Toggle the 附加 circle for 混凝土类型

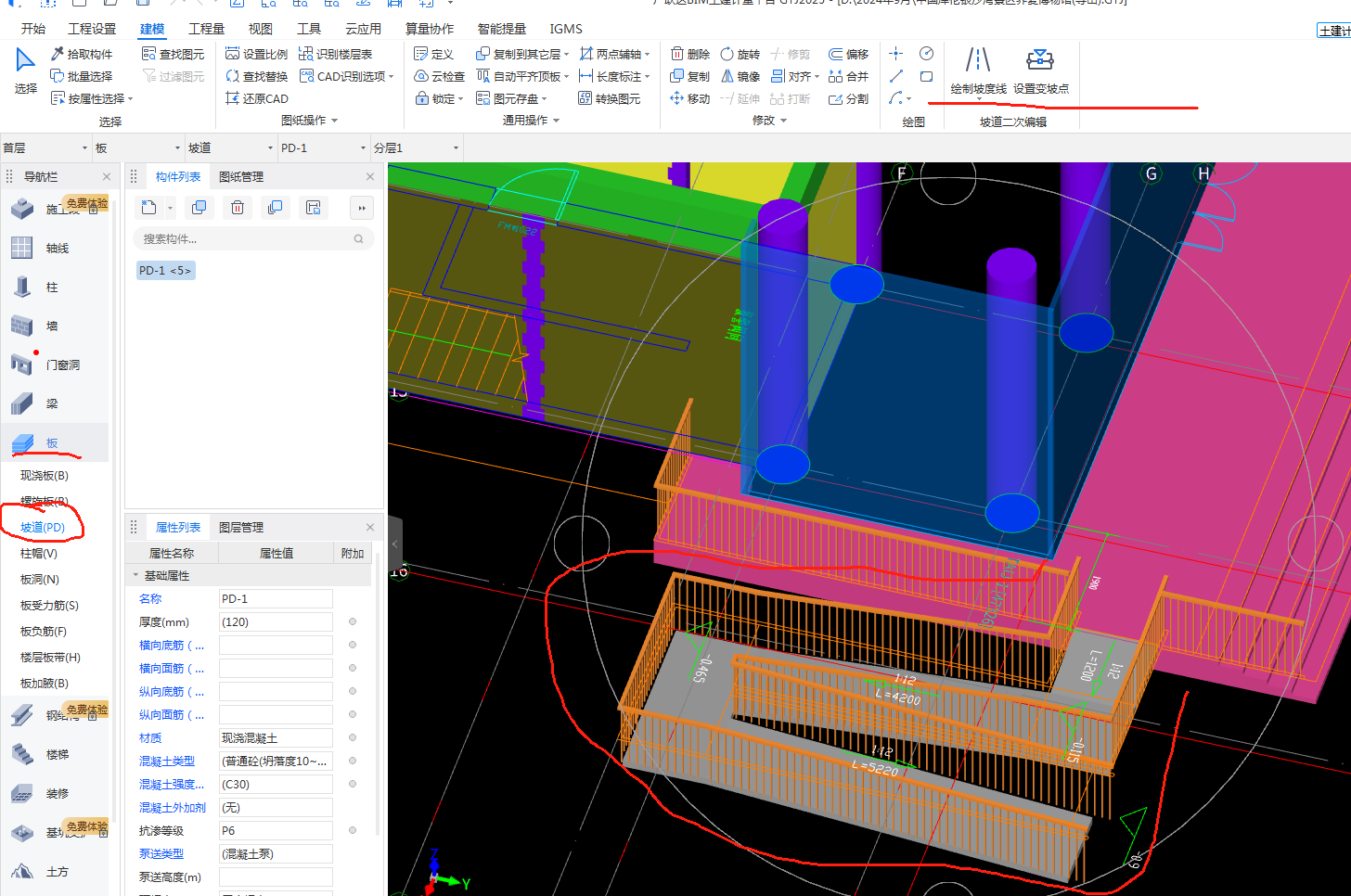click(353, 761)
